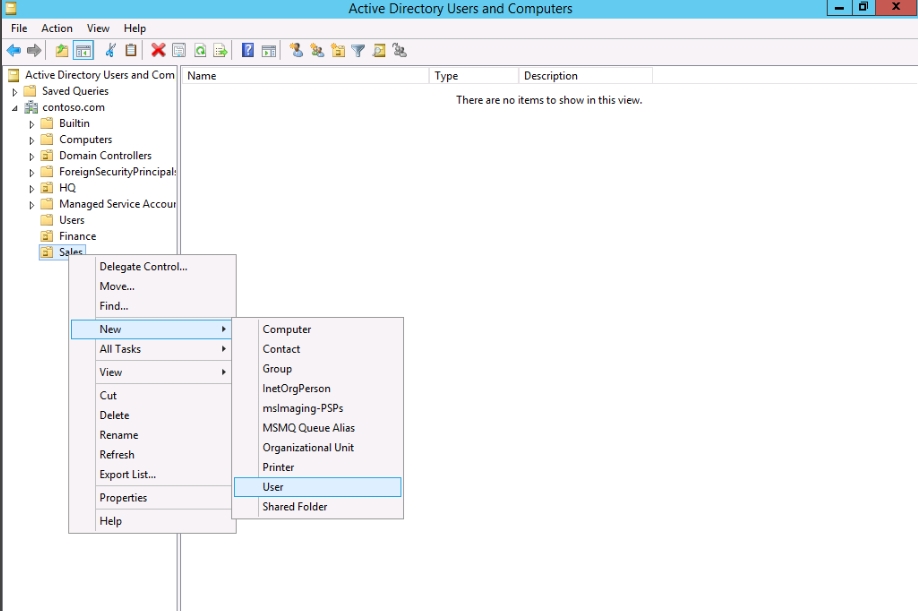The image size is (918, 611).
Task: Open the Action menu
Action: click(x=57, y=28)
